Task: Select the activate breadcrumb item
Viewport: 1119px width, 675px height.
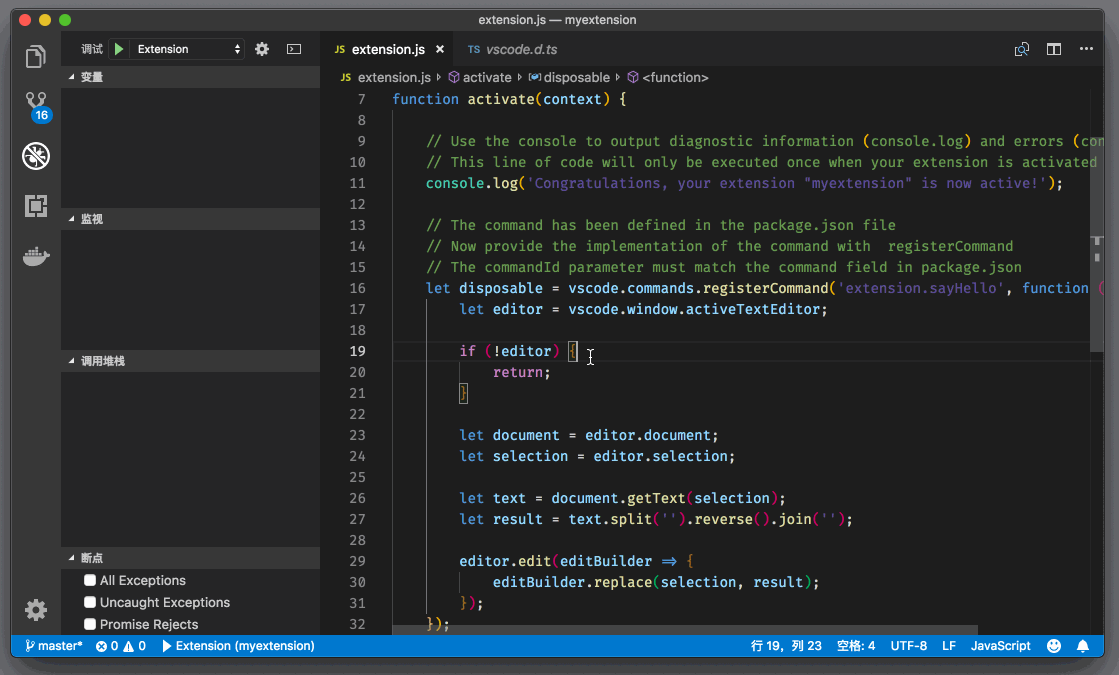Action: [486, 77]
